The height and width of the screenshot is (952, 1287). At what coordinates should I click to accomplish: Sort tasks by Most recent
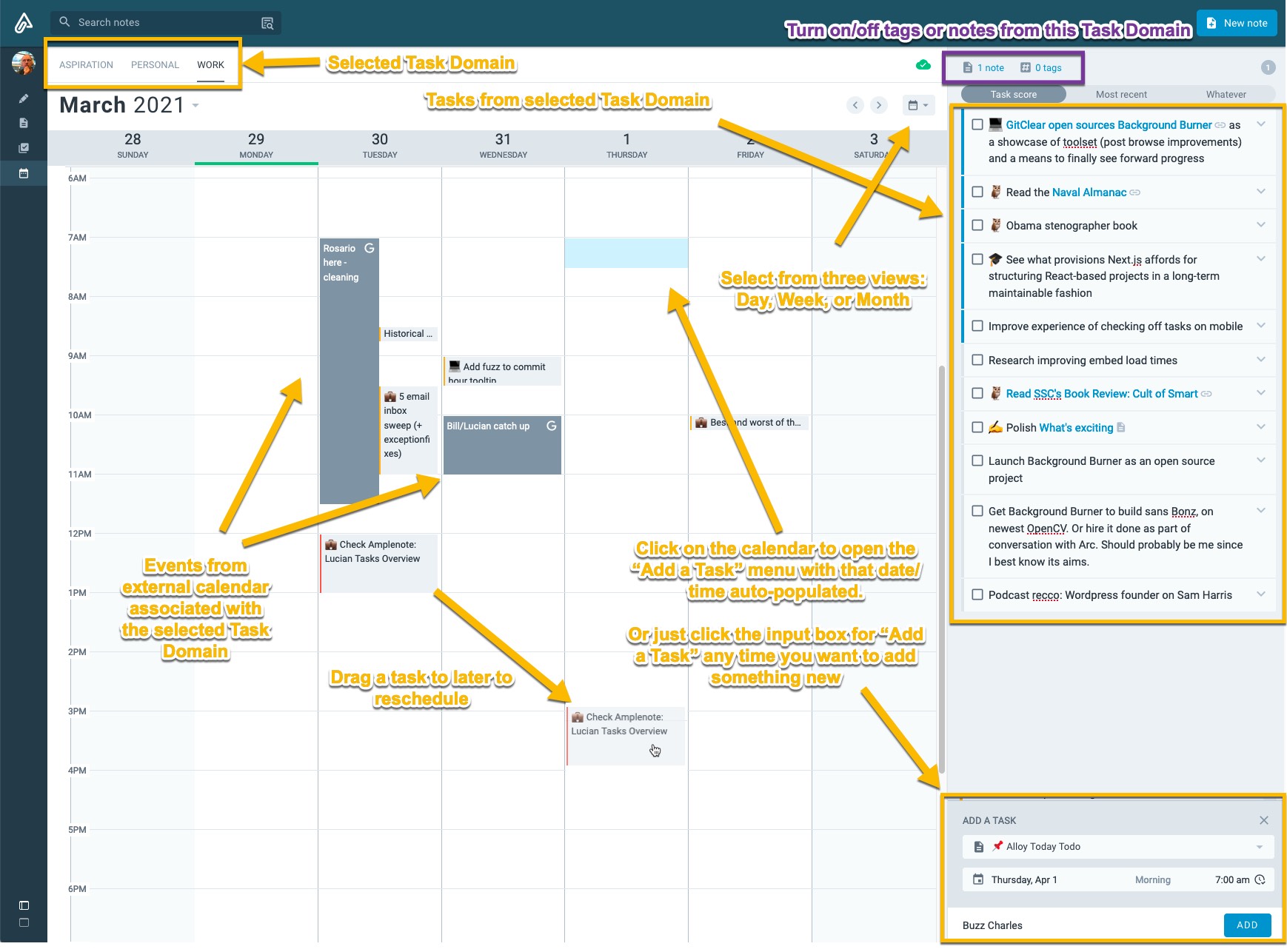coord(1121,94)
